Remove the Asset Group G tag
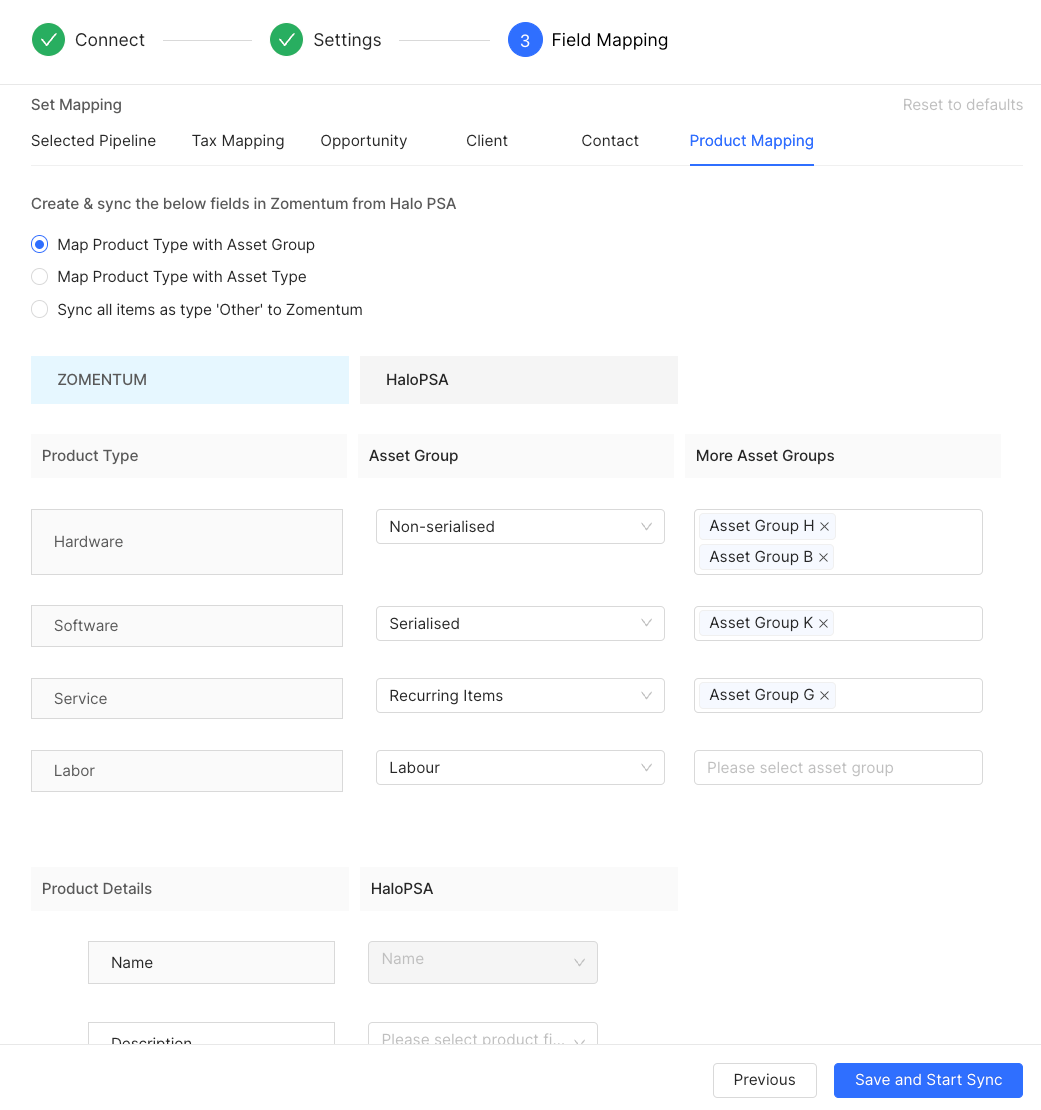1041x1110 pixels. [824, 695]
